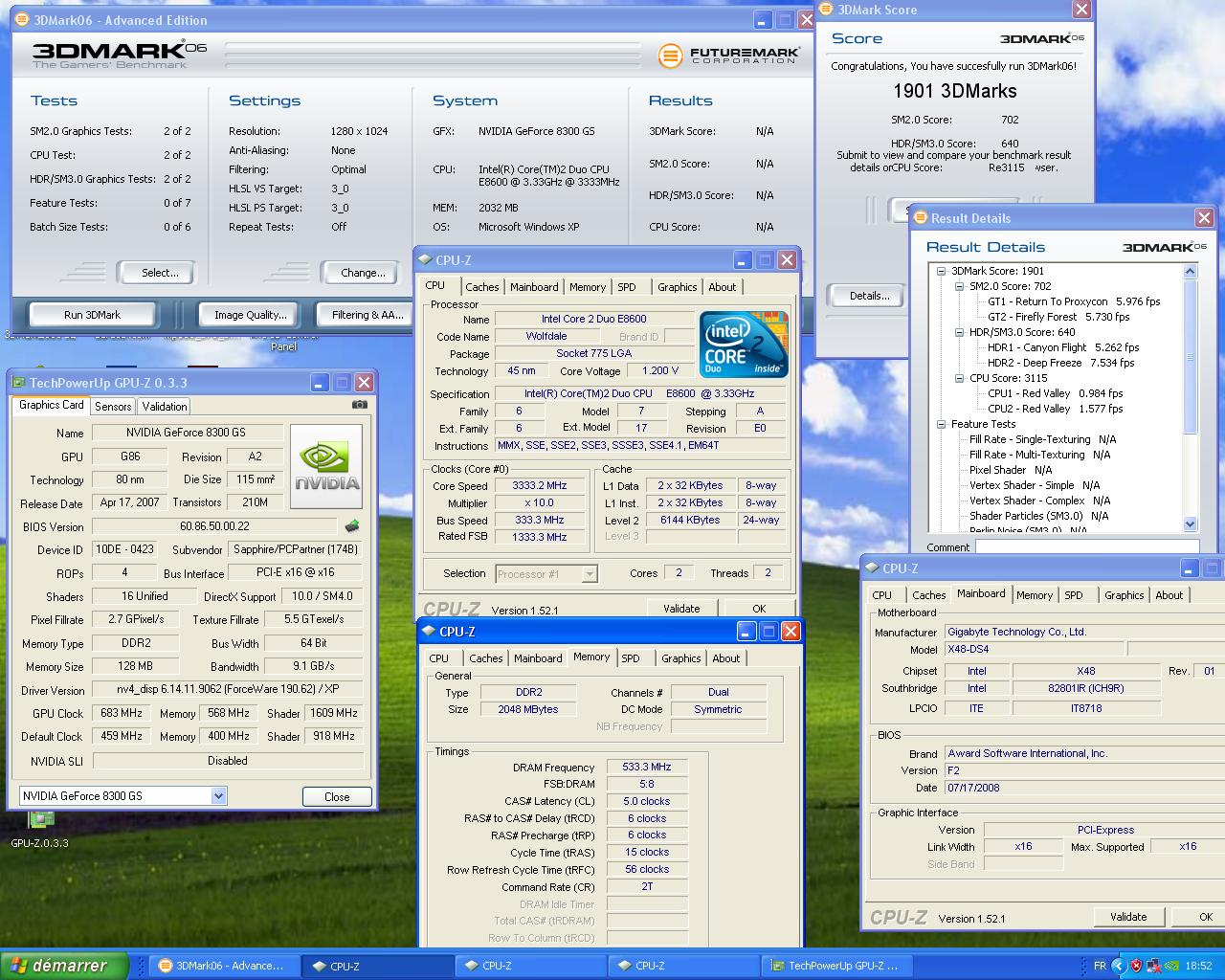Open the Processor #1 selection dropdown
This screenshot has height=980, width=1225.
pyautogui.click(x=590, y=573)
